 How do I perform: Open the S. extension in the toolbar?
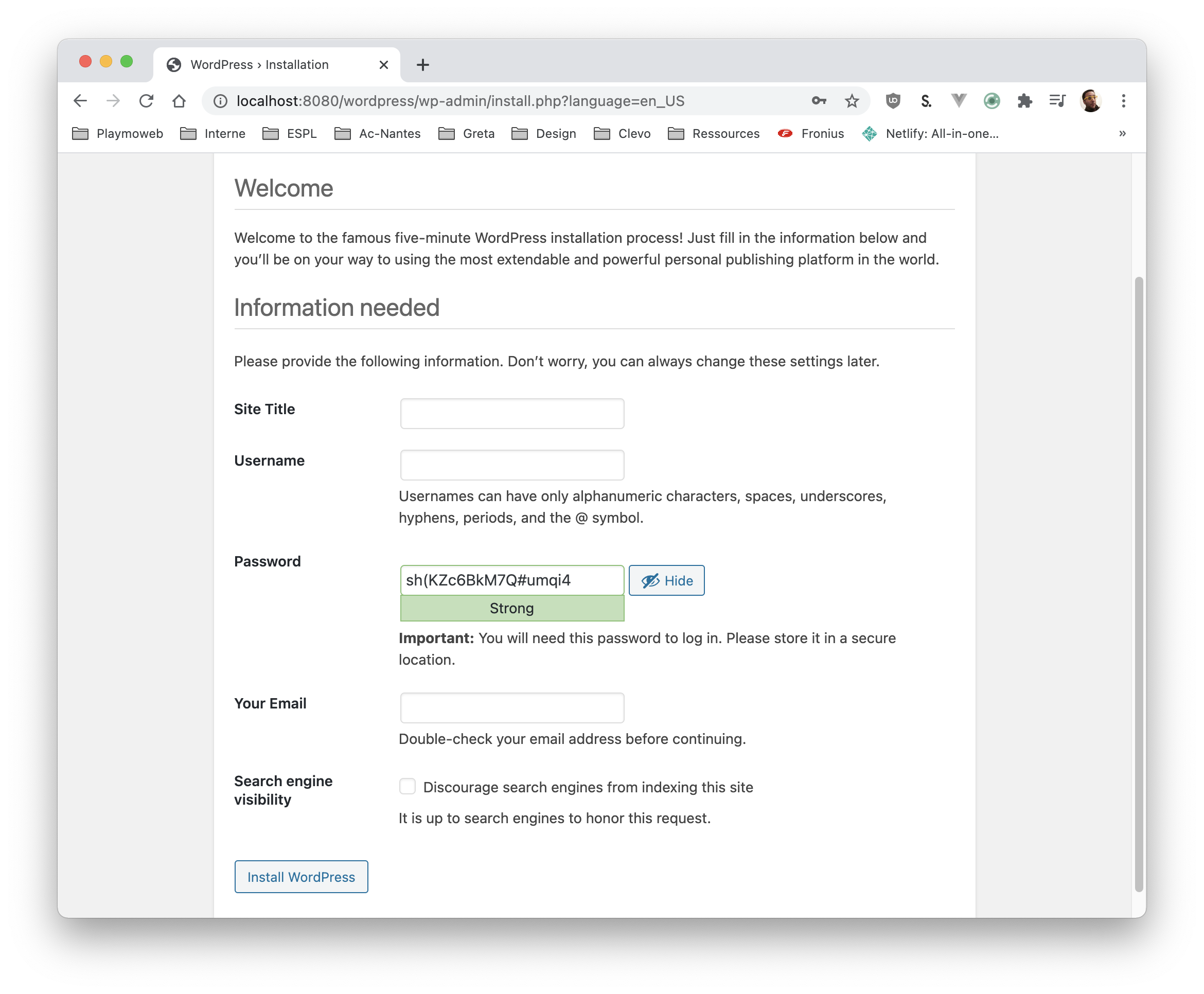[926, 101]
